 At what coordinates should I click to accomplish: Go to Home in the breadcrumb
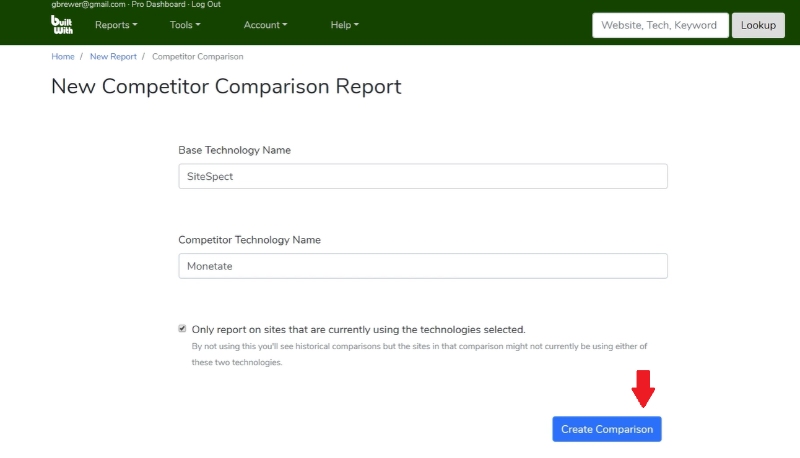(63, 57)
